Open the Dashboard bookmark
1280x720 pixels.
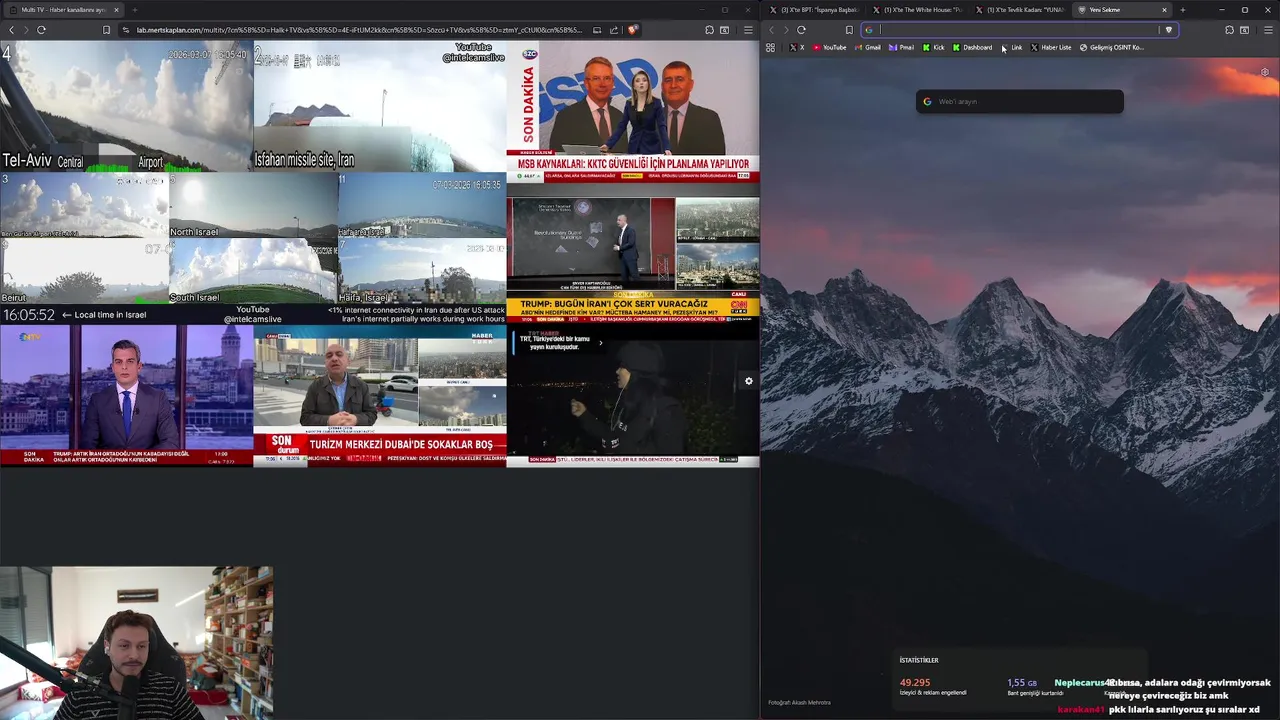[972, 47]
